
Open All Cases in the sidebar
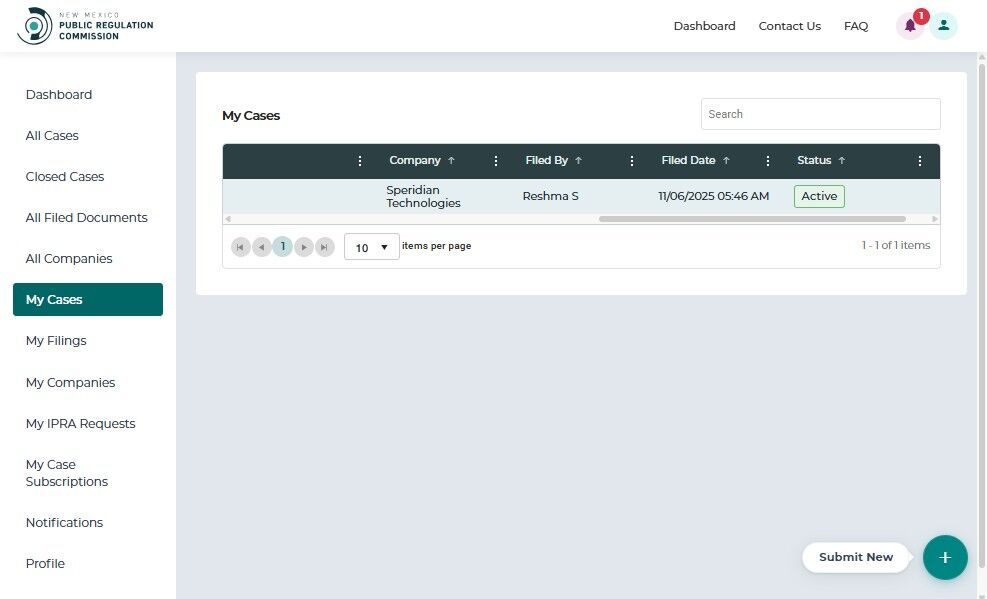click(x=52, y=136)
